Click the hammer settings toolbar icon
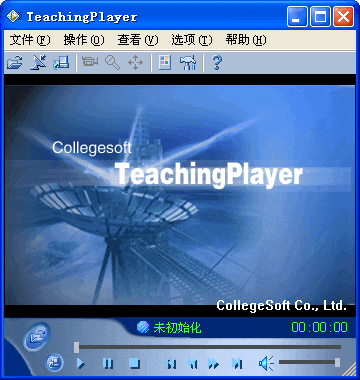360x380 pixels. pos(188,62)
